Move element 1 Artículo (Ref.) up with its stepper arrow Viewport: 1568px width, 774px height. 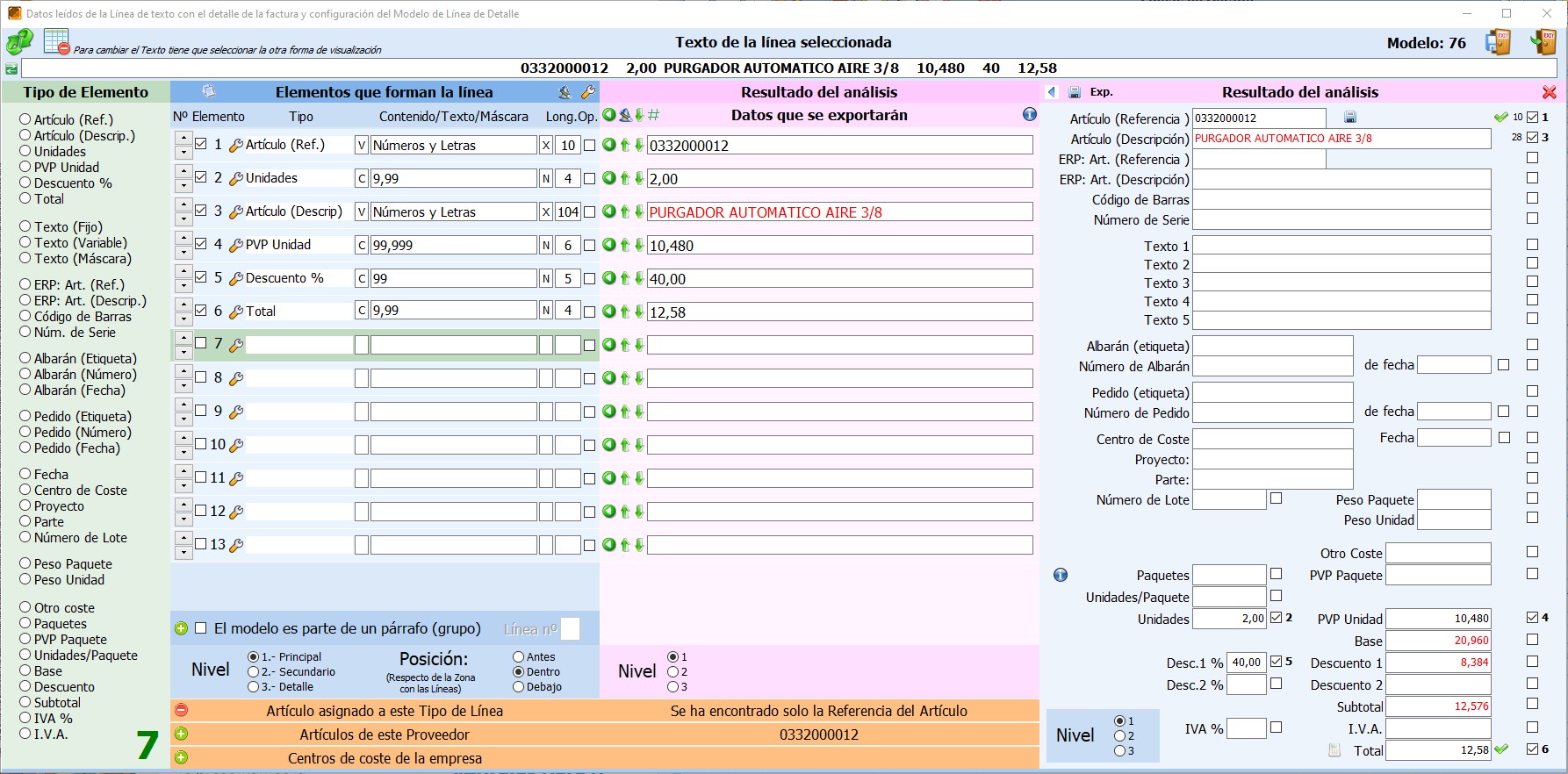183,138
